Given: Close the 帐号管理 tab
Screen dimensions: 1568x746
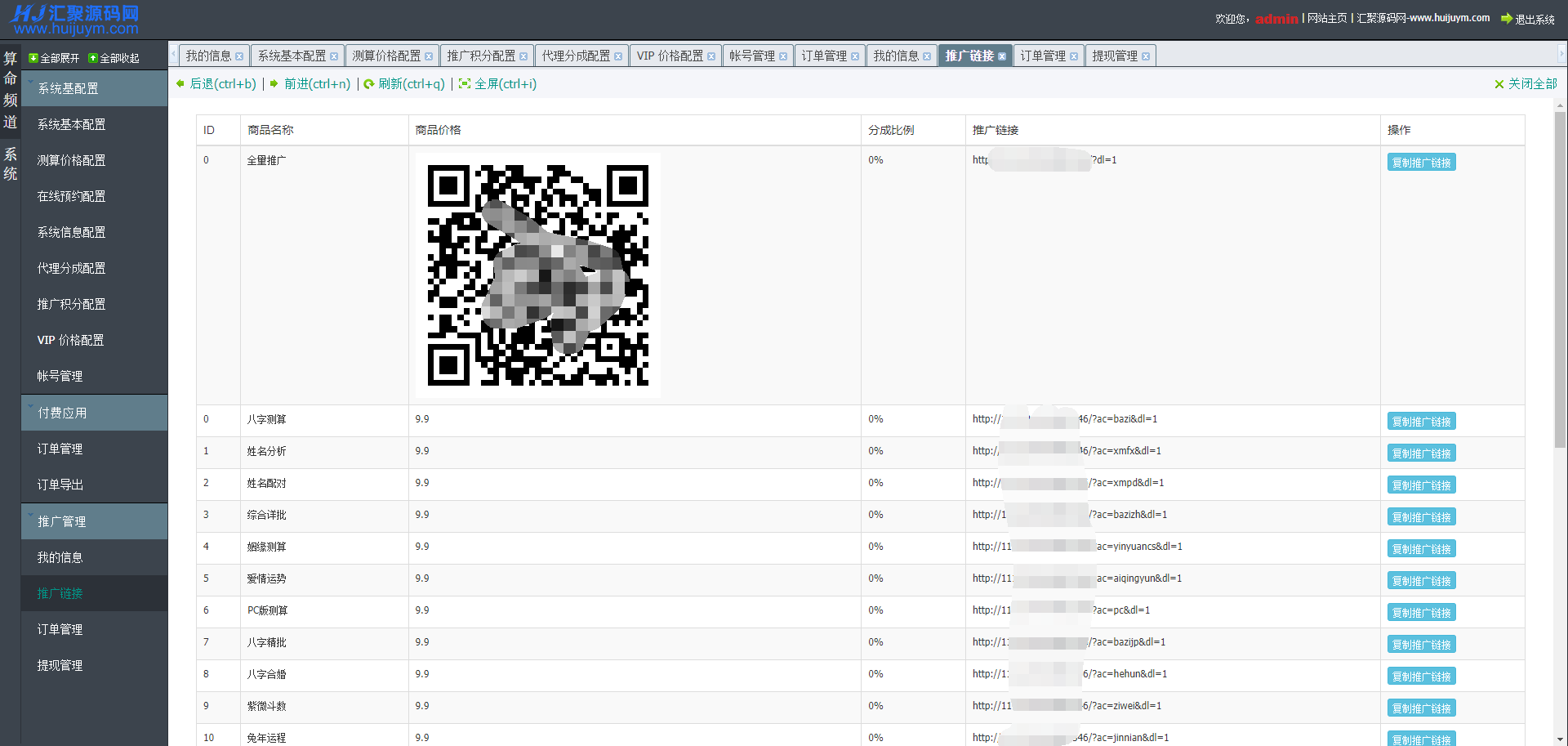Looking at the screenshot, I should coord(783,56).
